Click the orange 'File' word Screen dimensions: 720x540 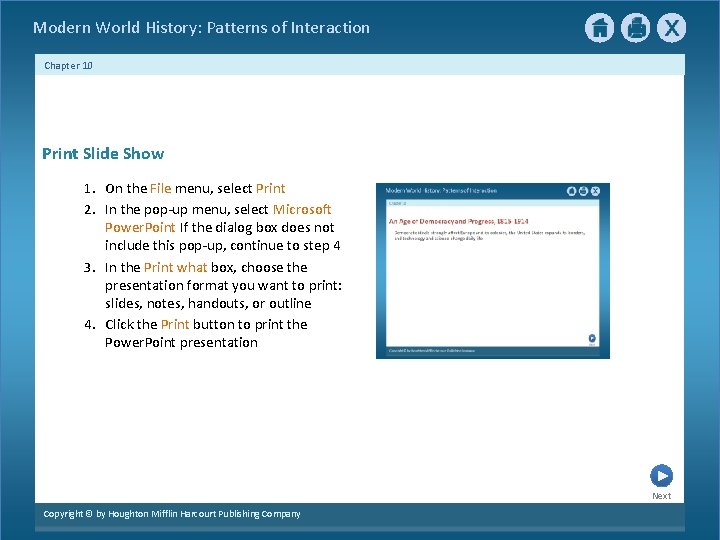click(x=160, y=188)
